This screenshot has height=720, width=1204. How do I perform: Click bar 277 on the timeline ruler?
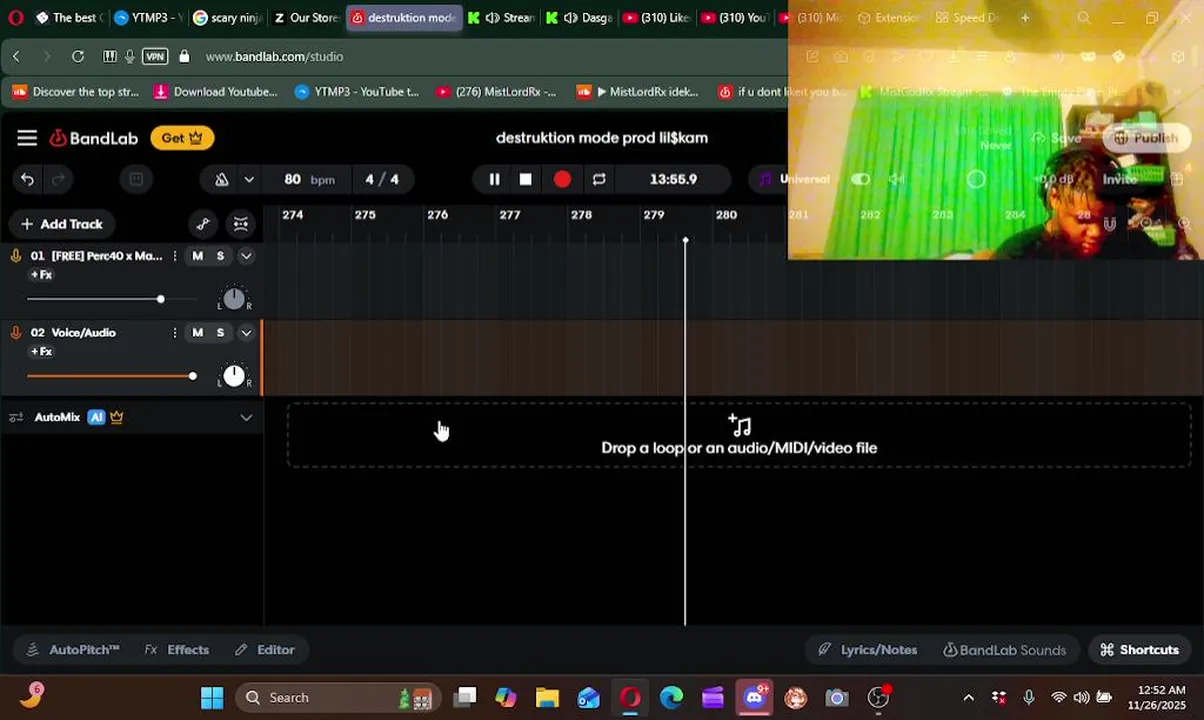tap(510, 215)
